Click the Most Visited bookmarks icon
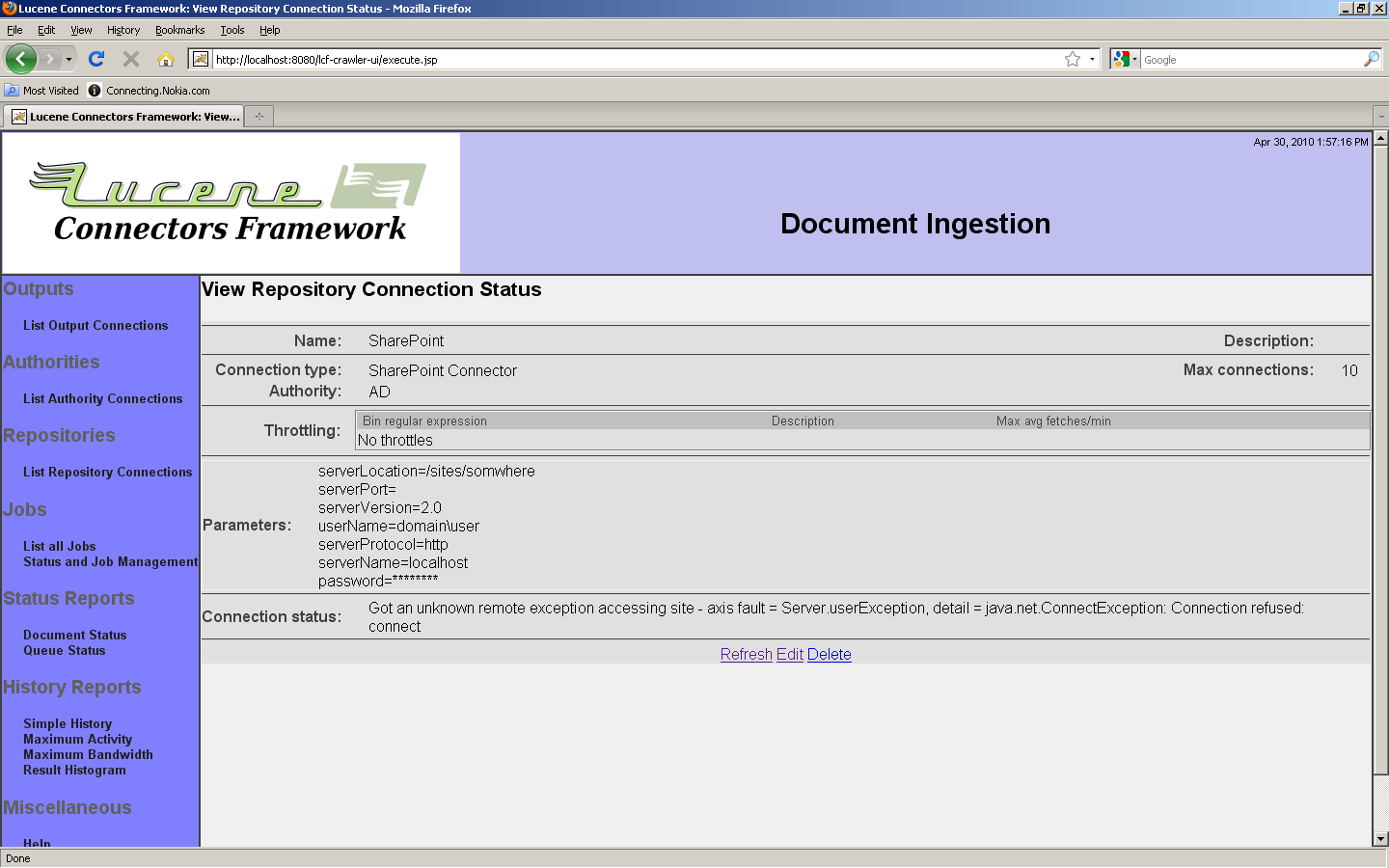The height and width of the screenshot is (868, 1389). click(x=12, y=91)
